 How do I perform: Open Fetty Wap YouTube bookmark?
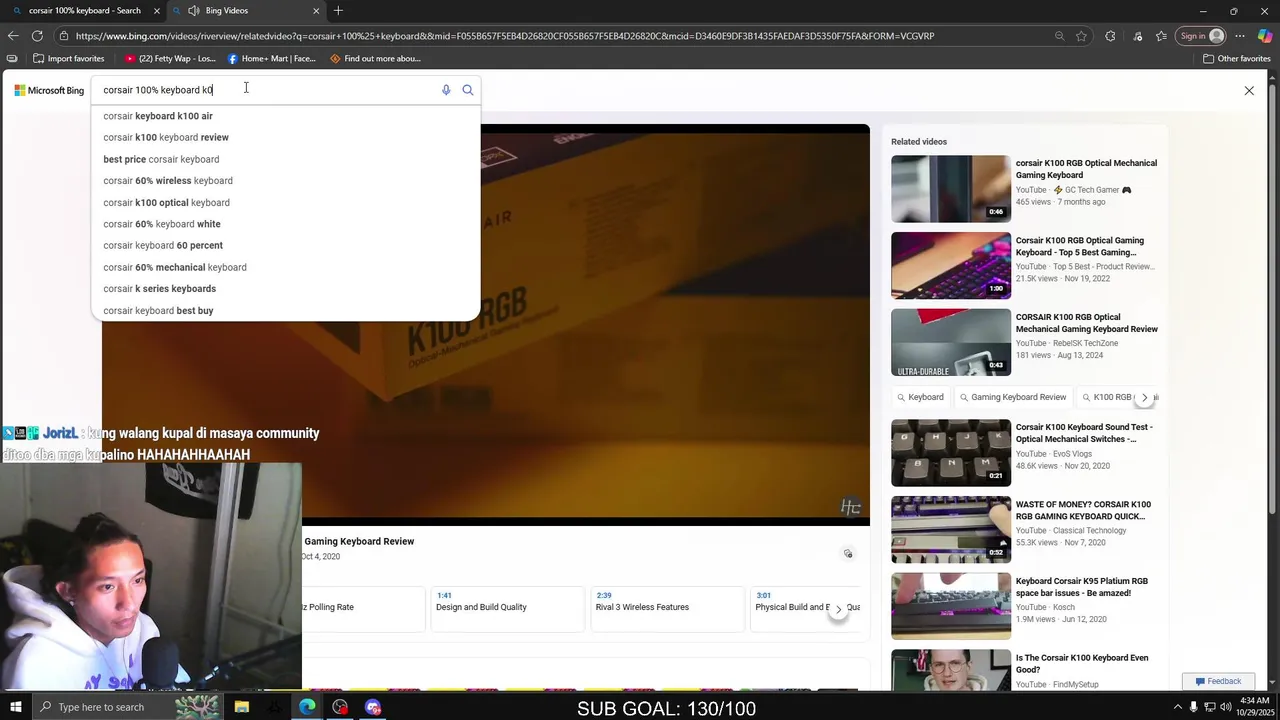[170, 59]
